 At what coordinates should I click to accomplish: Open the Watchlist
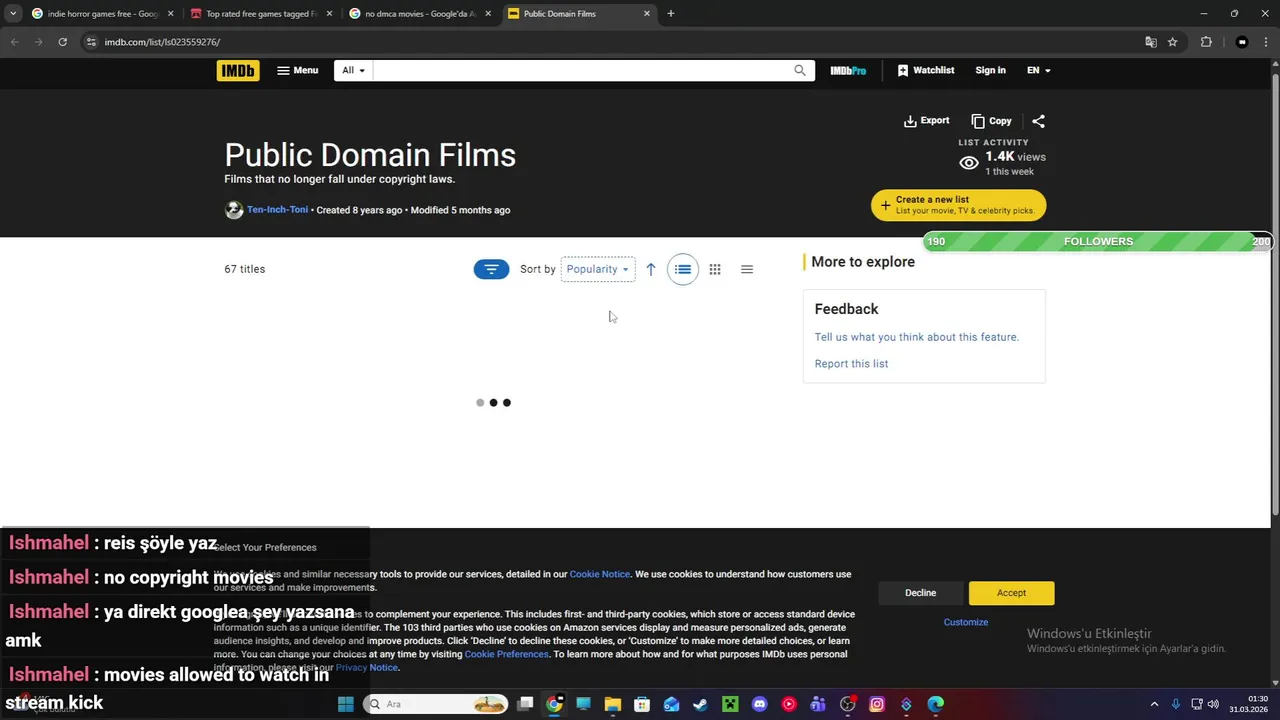pyautogui.click(x=926, y=70)
